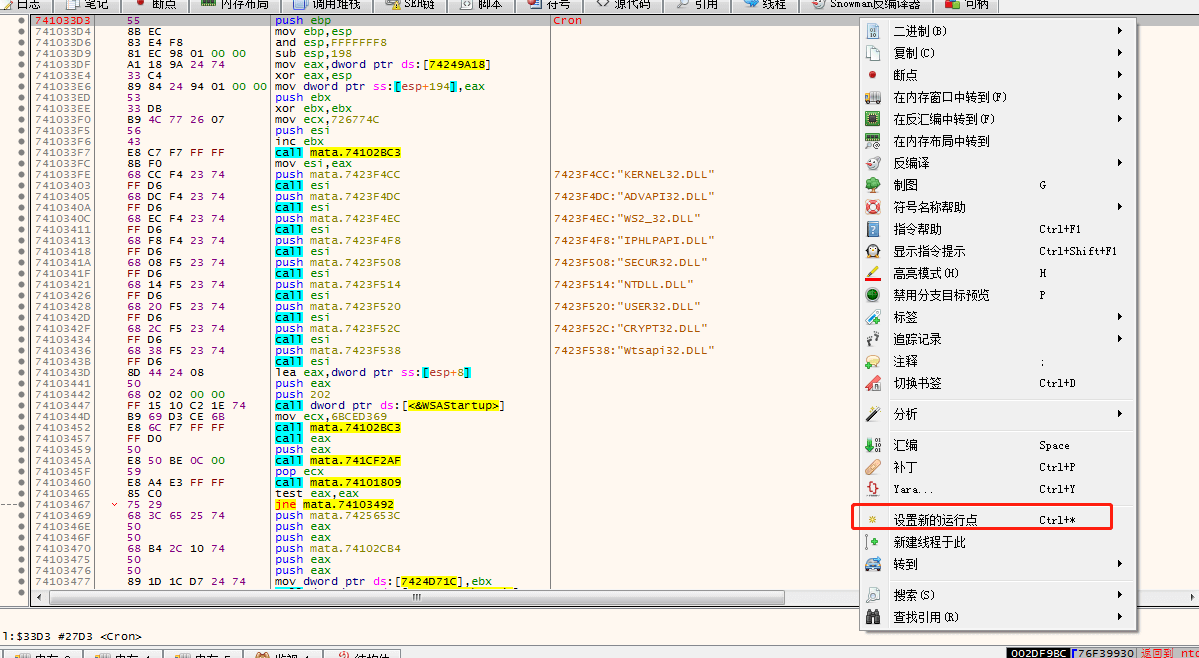Switch to the 调用堆栈 call stack tab
The height and width of the screenshot is (658, 1199).
click(327, 5)
